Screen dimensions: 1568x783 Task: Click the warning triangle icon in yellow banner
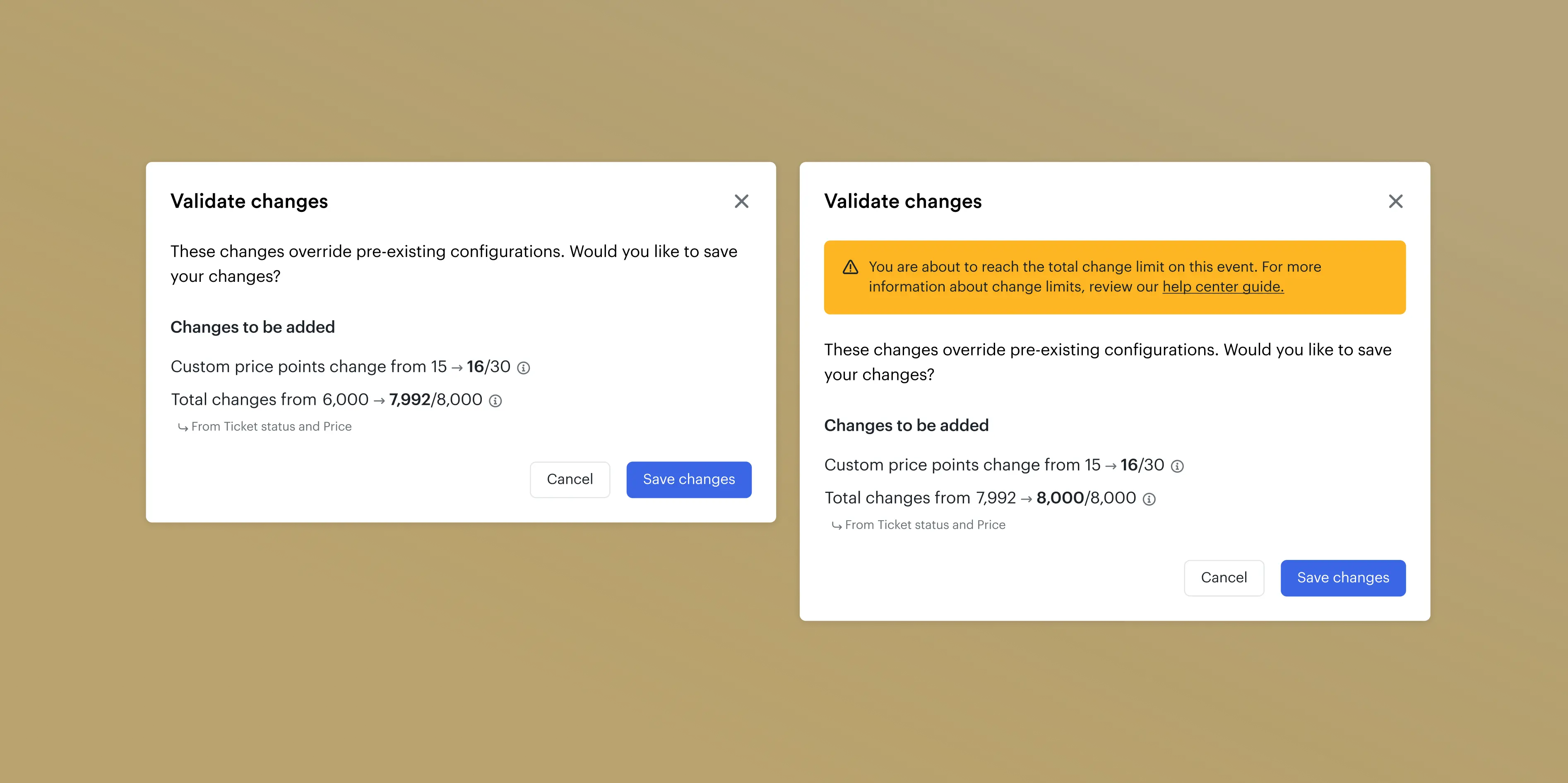[850, 268]
